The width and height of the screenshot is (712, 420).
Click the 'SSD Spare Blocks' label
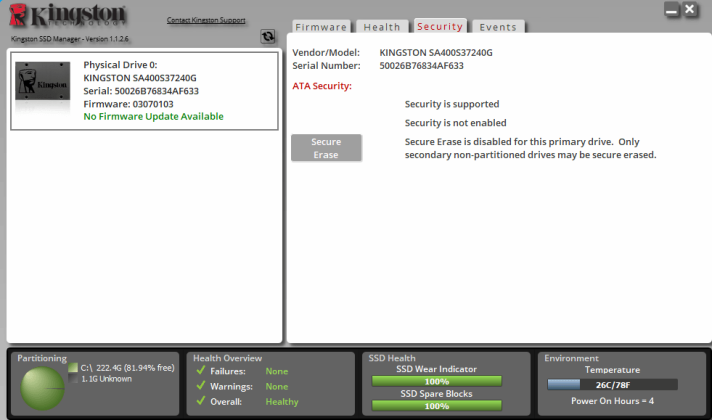[x=436, y=394]
